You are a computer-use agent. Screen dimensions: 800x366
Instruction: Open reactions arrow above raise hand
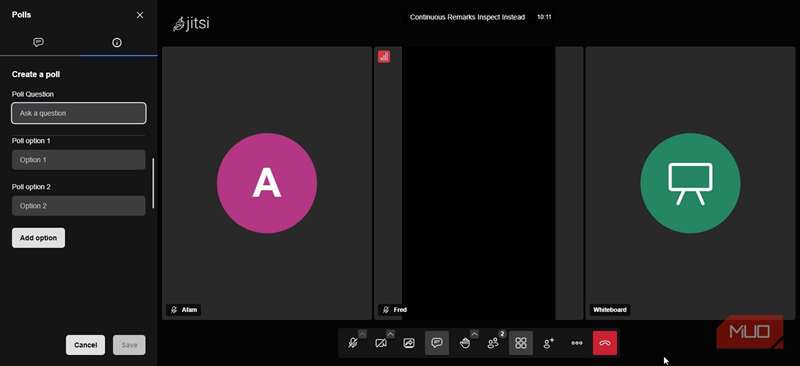click(x=474, y=334)
